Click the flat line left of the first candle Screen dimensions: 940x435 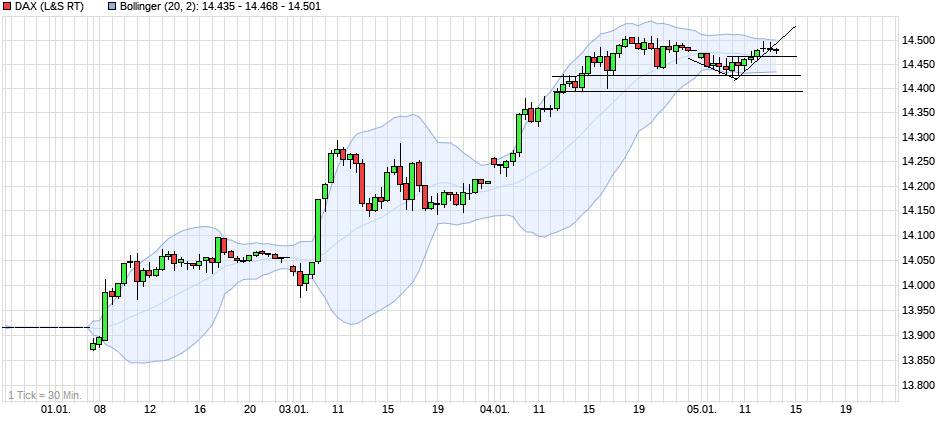(x=45, y=327)
